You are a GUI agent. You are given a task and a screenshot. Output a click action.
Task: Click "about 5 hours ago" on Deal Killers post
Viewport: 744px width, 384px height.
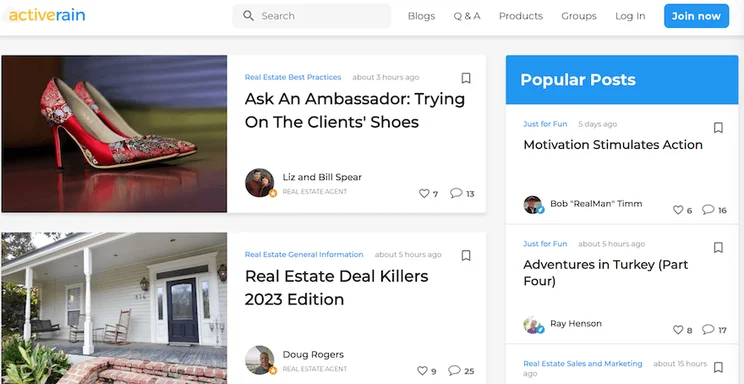coord(408,254)
